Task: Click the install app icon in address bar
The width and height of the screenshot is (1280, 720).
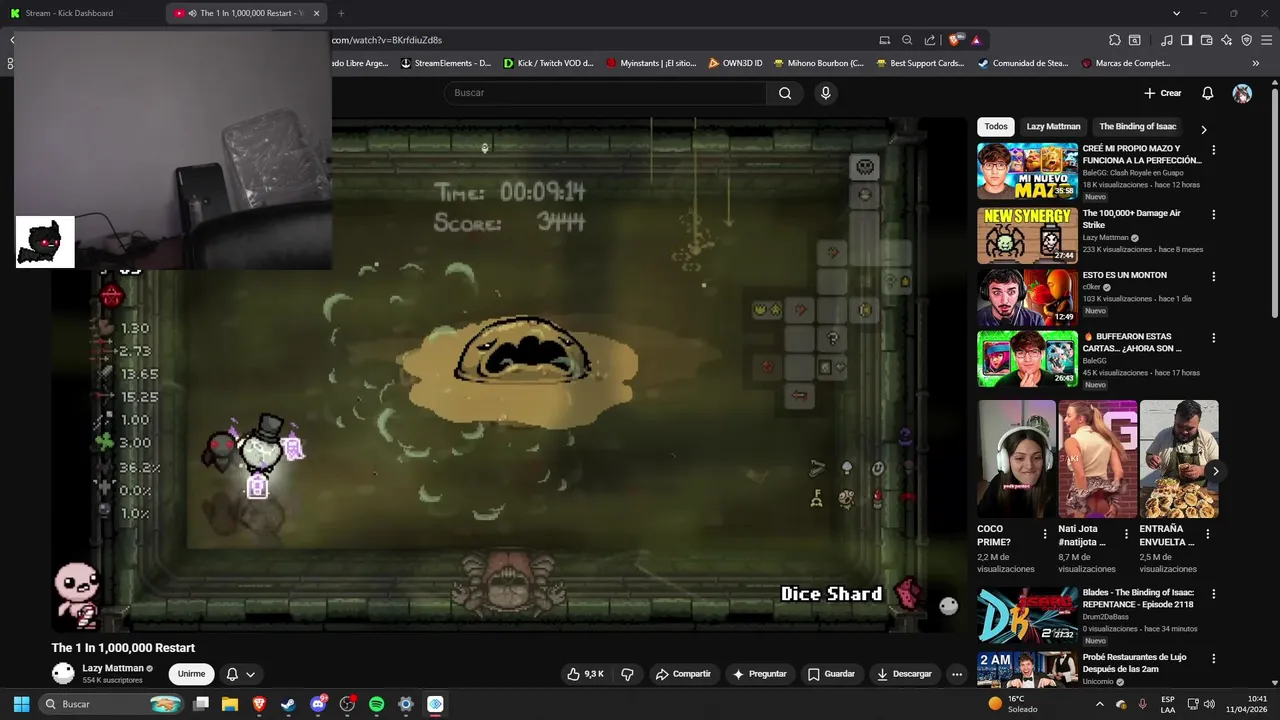Action: pyautogui.click(x=884, y=40)
